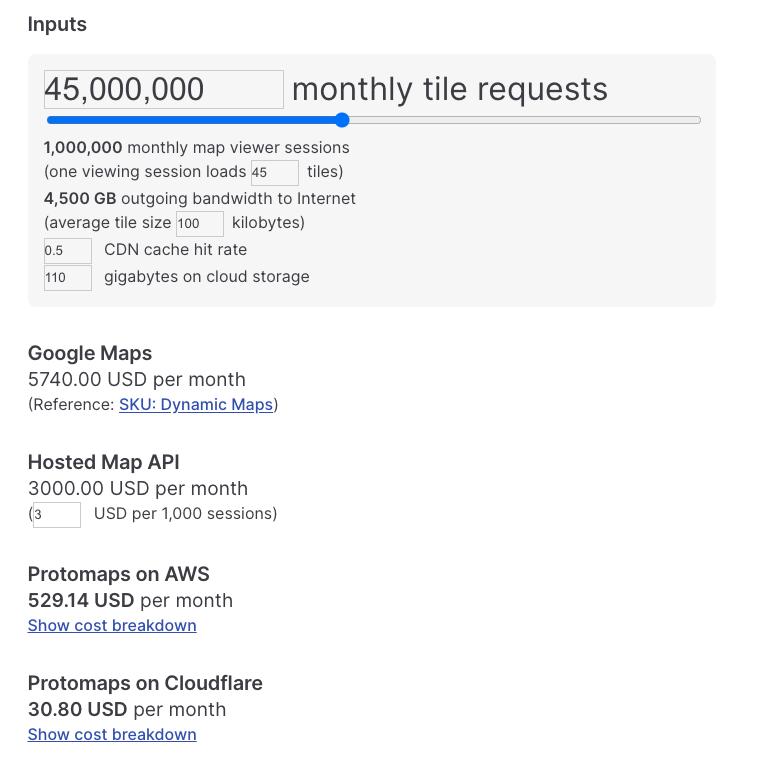This screenshot has width=758, height=781.
Task: Click the 'CDN cache hit rate' label
Action: coord(175,250)
